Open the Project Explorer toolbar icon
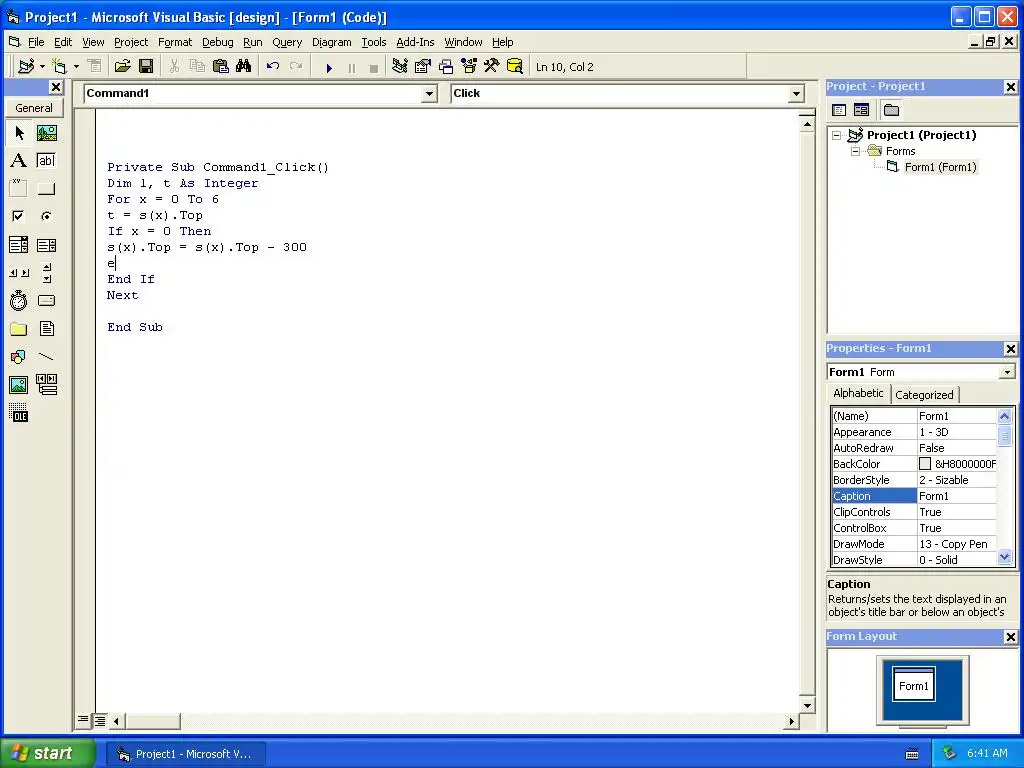The width and height of the screenshot is (1024, 768). [x=400, y=67]
